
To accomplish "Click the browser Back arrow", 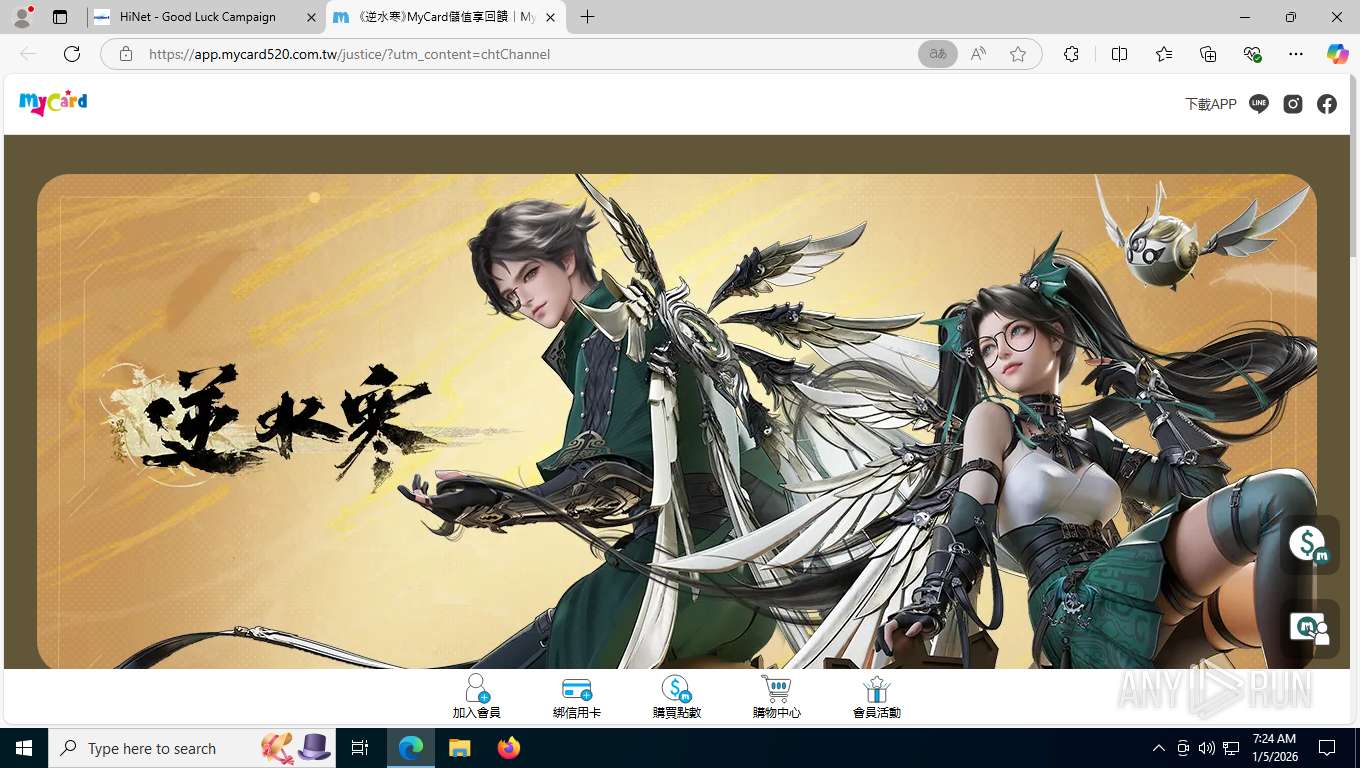I will coord(28,54).
